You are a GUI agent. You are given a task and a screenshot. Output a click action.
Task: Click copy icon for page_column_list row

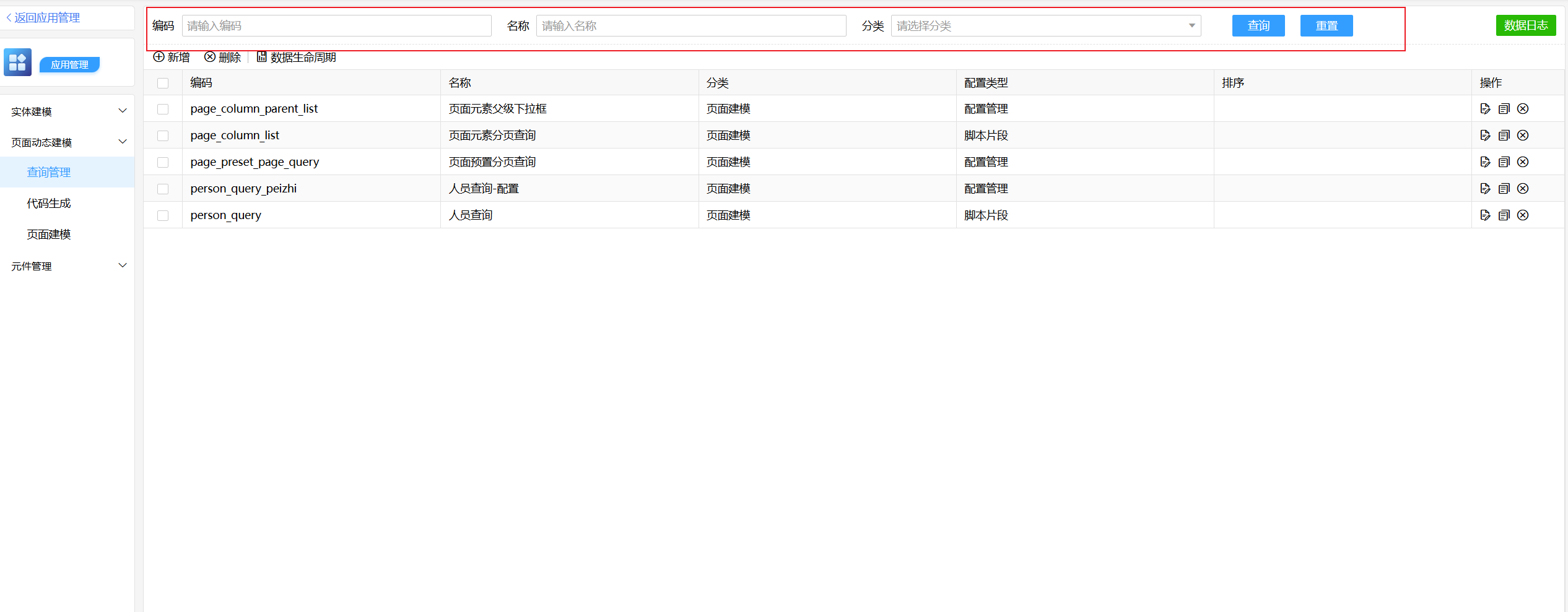[x=1504, y=136]
